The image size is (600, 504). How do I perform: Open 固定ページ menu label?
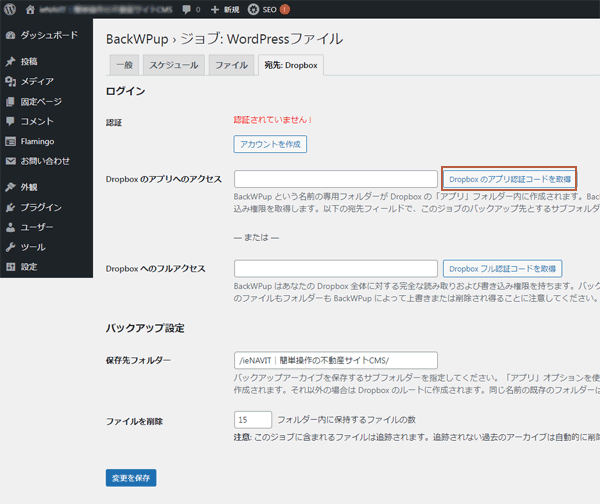[41, 102]
